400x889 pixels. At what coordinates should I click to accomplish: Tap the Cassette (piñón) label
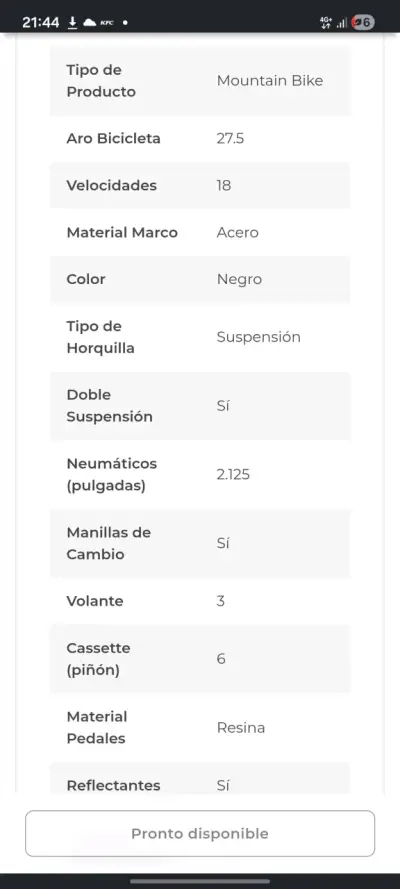(x=99, y=659)
